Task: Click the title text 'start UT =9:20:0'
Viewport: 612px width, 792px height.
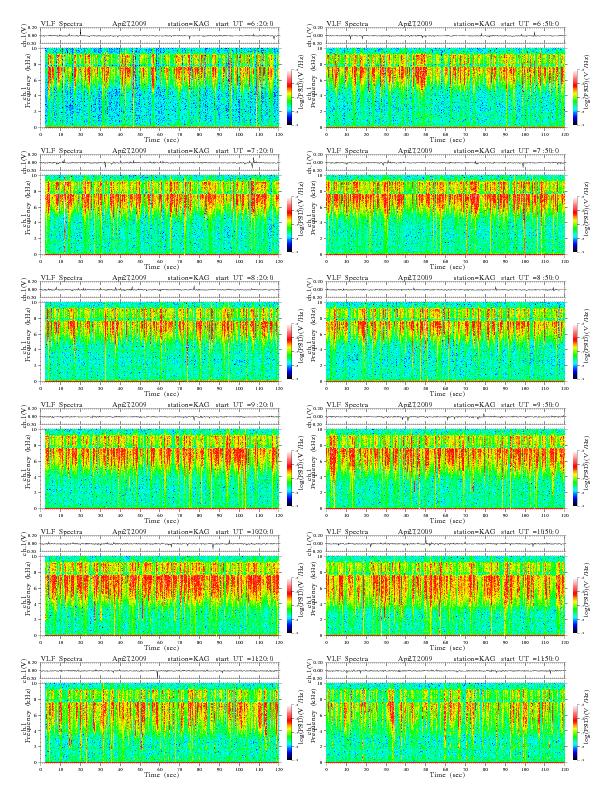Action: click(245, 405)
